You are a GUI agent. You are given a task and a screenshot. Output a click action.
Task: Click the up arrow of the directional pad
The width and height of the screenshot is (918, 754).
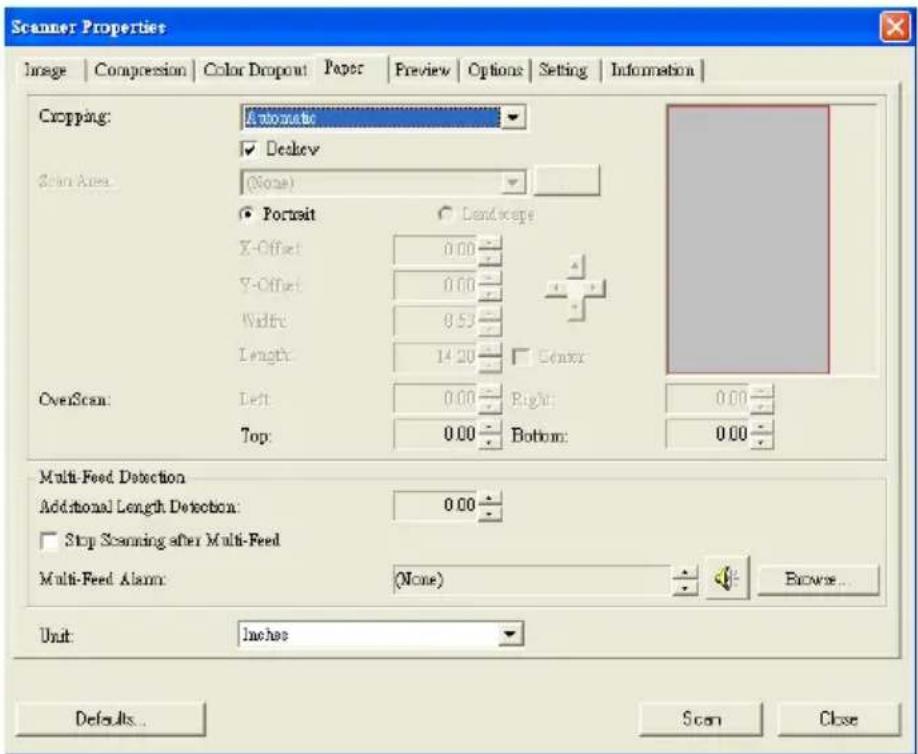[x=576, y=267]
